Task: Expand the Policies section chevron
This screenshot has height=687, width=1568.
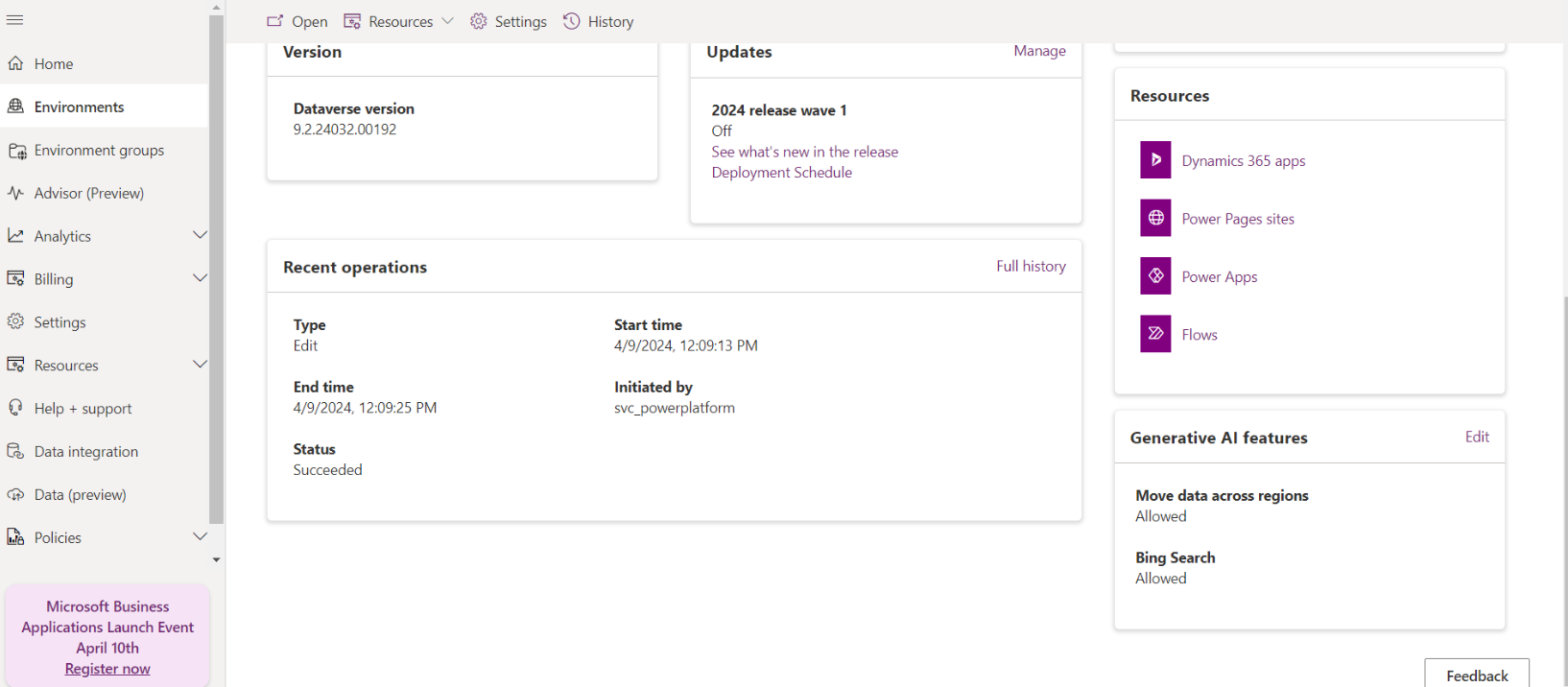Action: click(x=200, y=536)
